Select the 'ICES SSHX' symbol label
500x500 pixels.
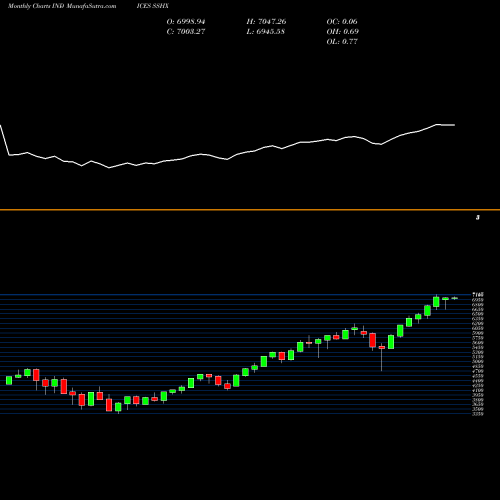click(x=153, y=6)
